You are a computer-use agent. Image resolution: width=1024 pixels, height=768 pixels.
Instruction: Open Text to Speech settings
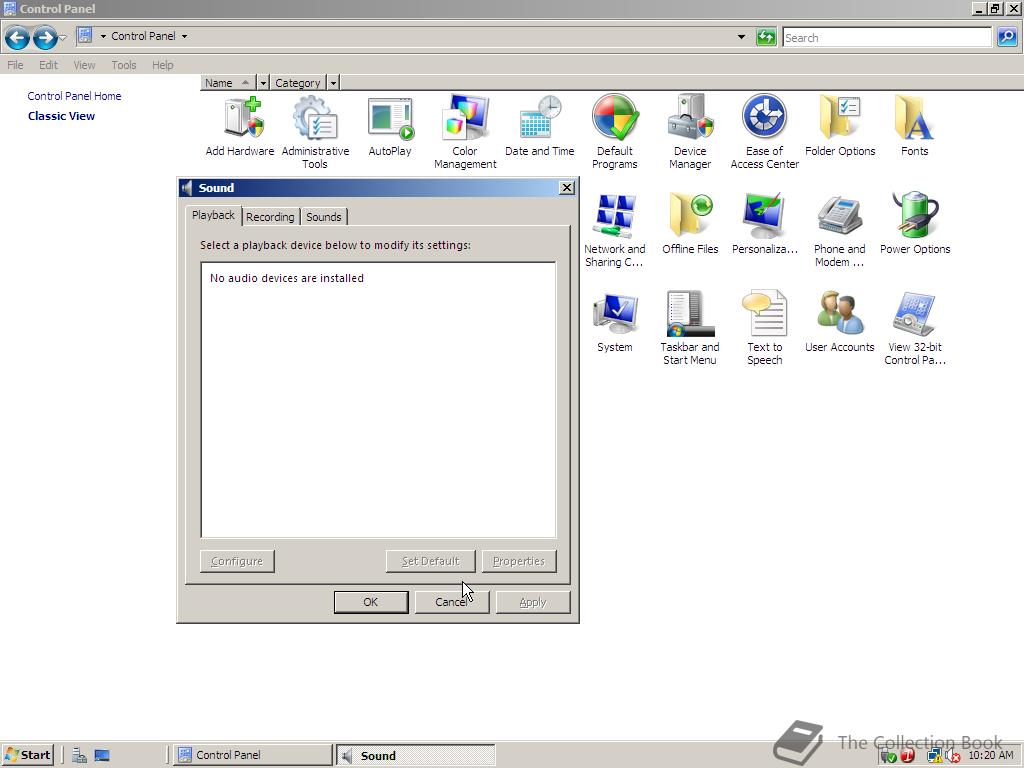(x=765, y=328)
